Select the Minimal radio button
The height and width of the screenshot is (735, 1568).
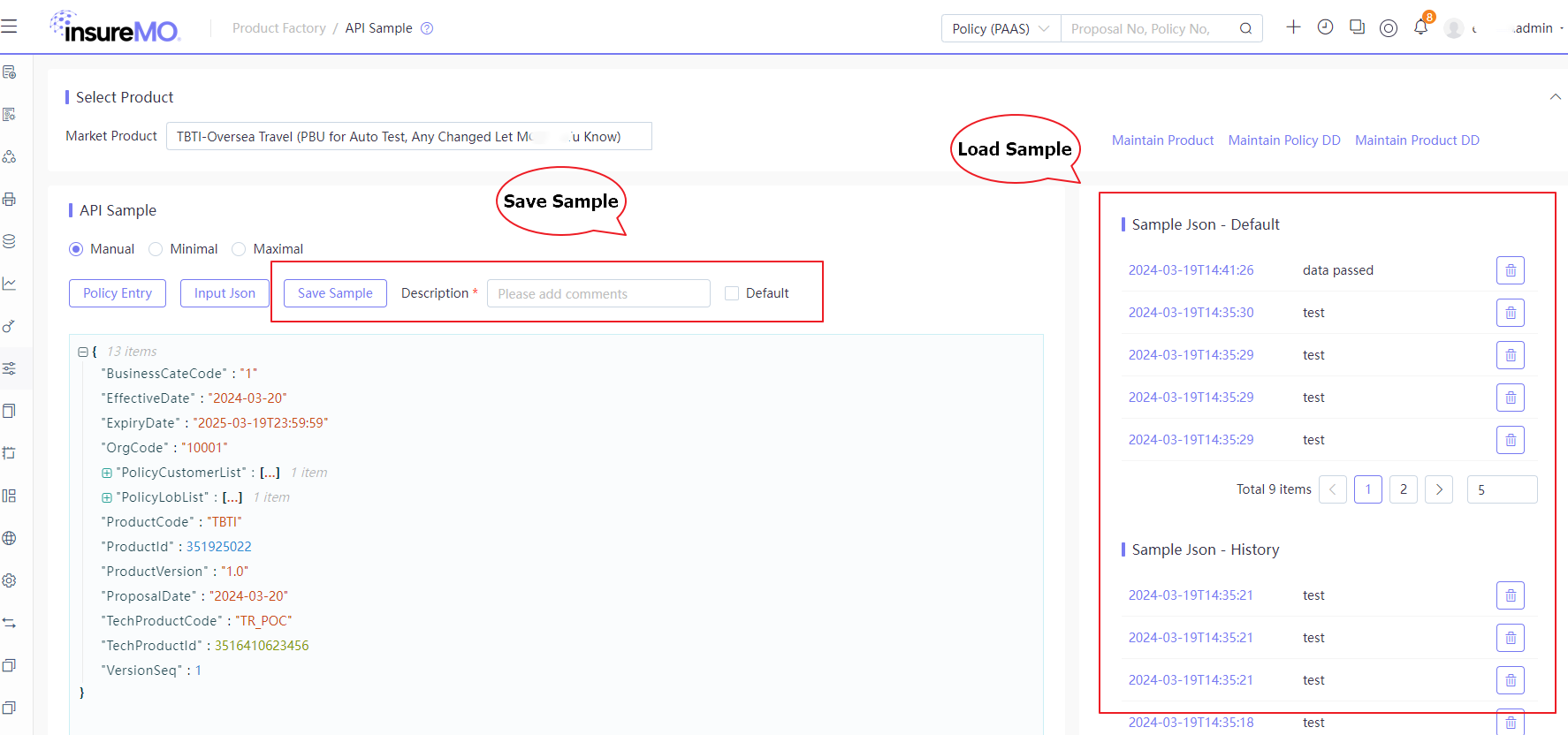click(x=156, y=249)
